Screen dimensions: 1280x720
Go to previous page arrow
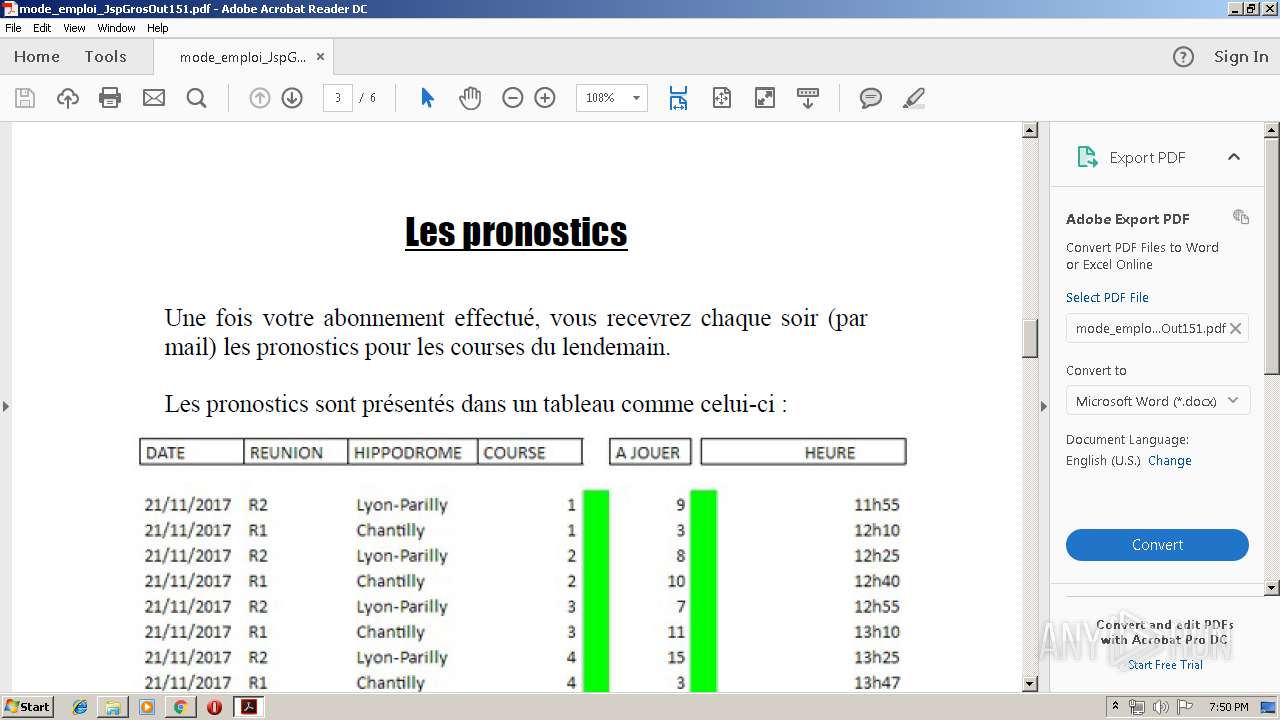[260, 98]
